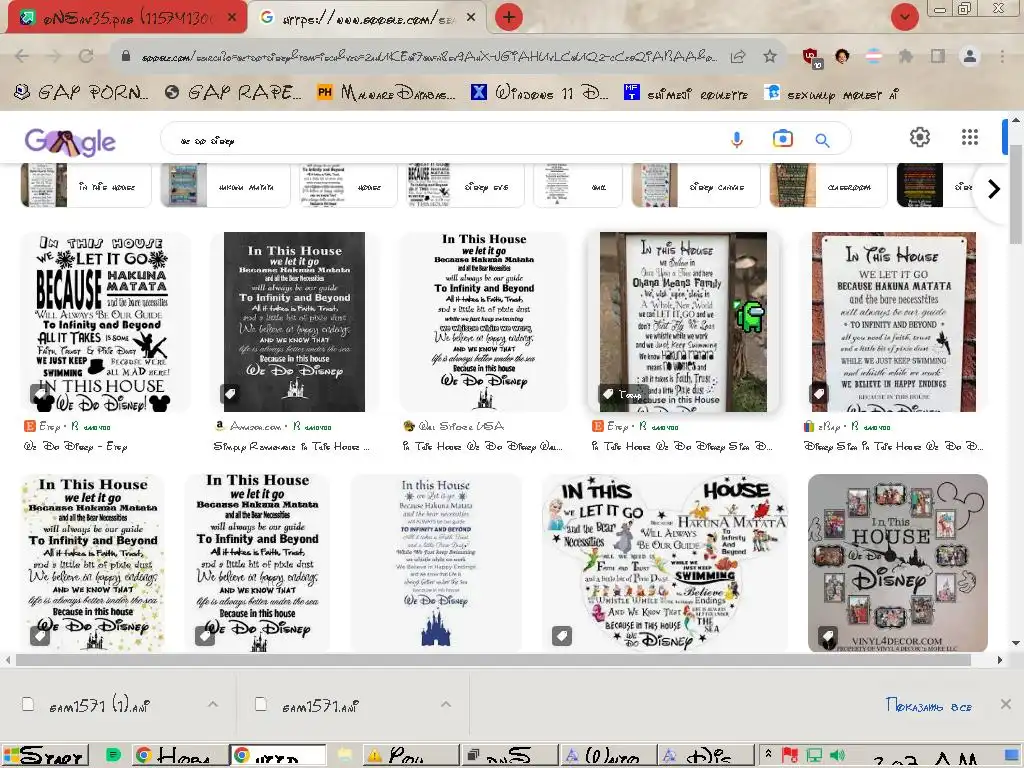This screenshot has height=768, width=1024.
Task: Open the blue castle 'In this House' image
Action: pos(436,563)
